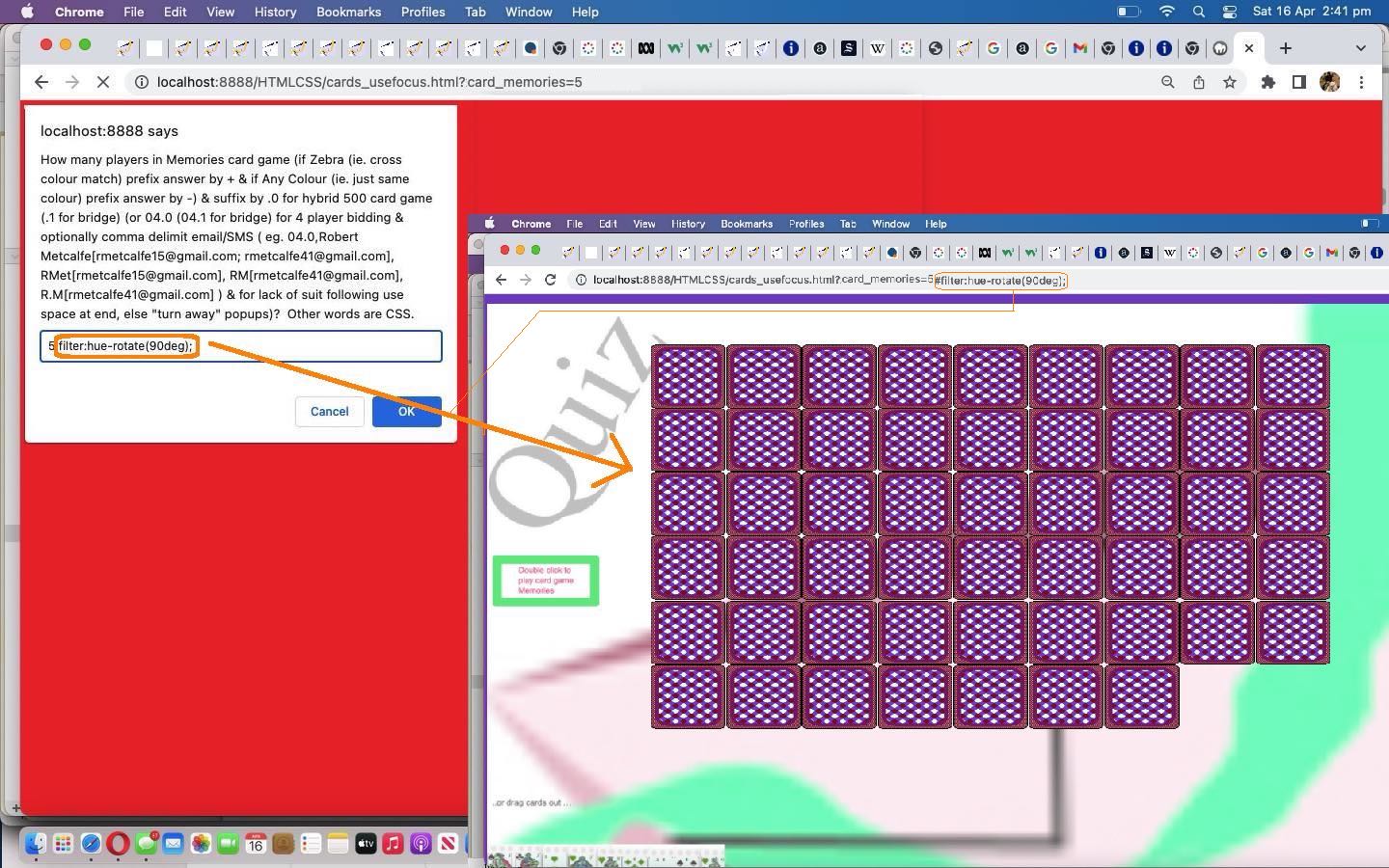Open a new tab with plus button
This screenshot has height=868, width=1389.
pyautogui.click(x=1286, y=48)
